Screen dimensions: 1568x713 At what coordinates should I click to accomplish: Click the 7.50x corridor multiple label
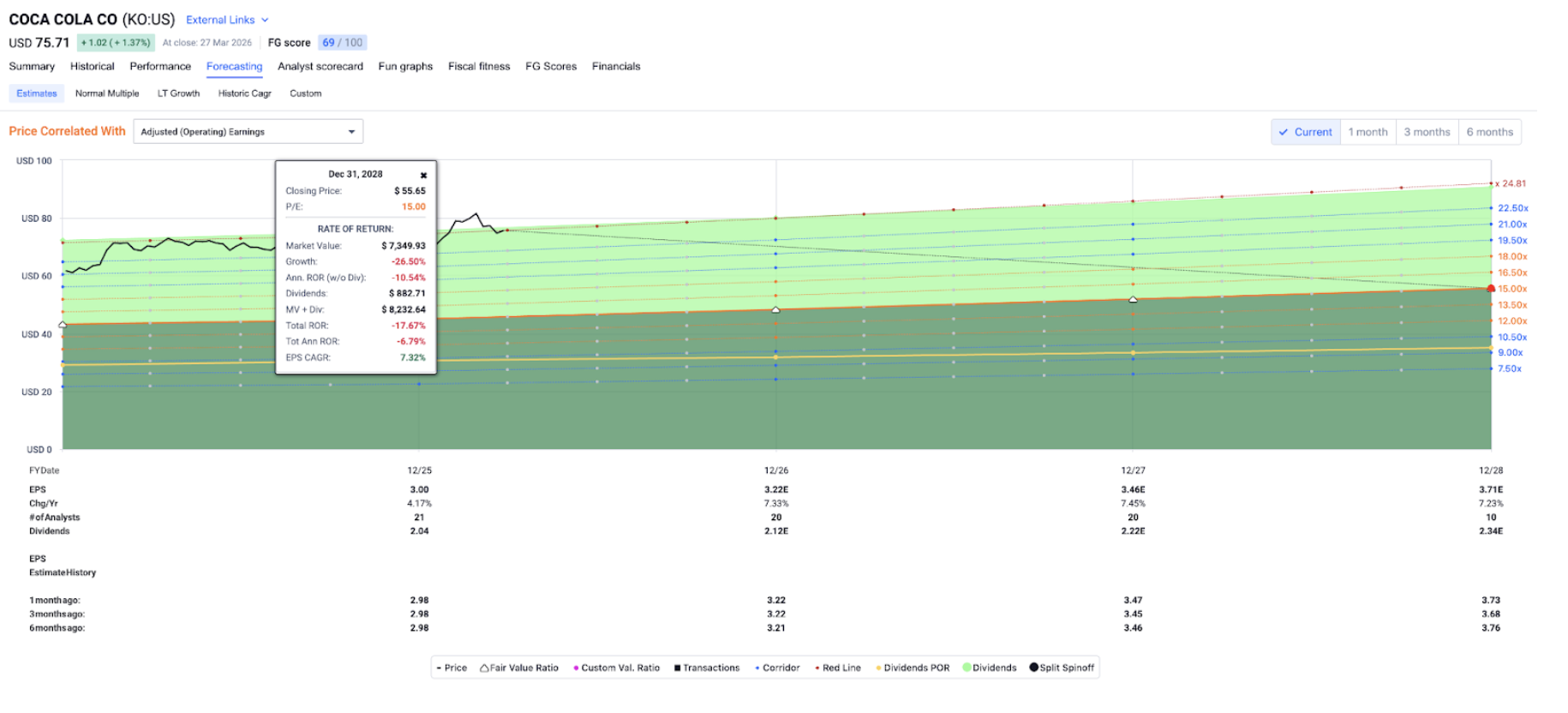click(x=1510, y=369)
